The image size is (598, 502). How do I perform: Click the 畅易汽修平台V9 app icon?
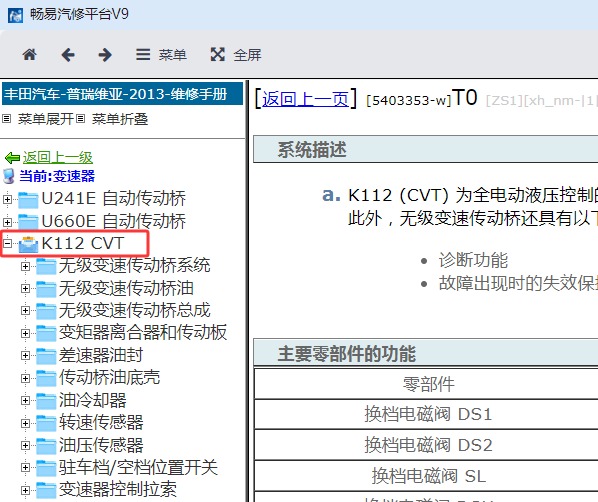pyautogui.click(x=15, y=15)
